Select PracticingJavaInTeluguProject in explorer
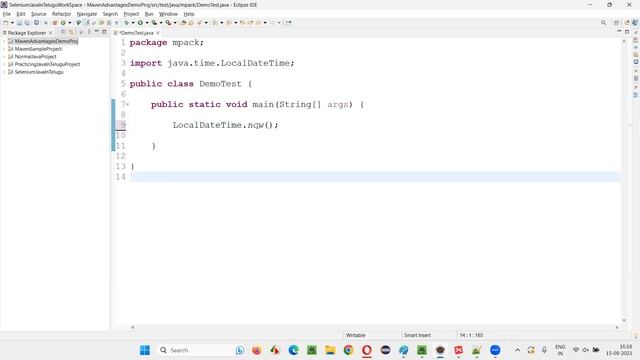This screenshot has width=640, height=360. [x=47, y=64]
